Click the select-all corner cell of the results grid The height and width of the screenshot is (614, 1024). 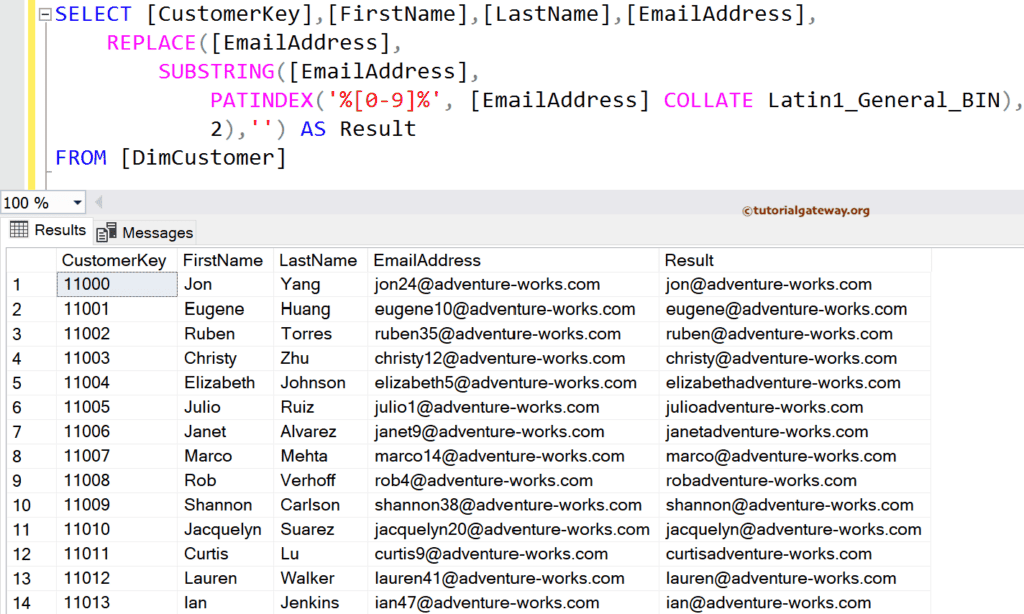(x=32, y=260)
